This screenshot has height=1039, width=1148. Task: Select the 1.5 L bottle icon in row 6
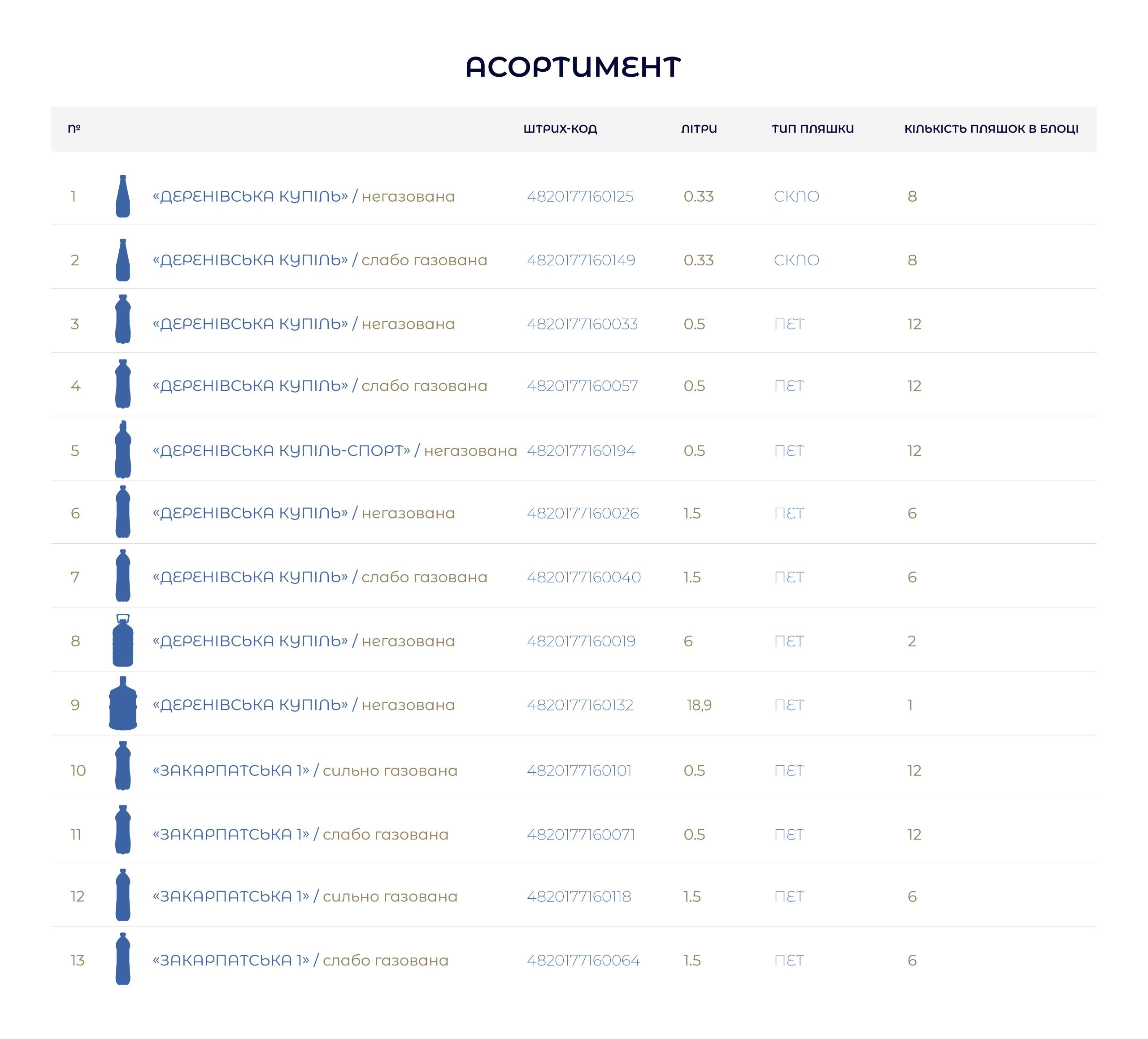[123, 512]
